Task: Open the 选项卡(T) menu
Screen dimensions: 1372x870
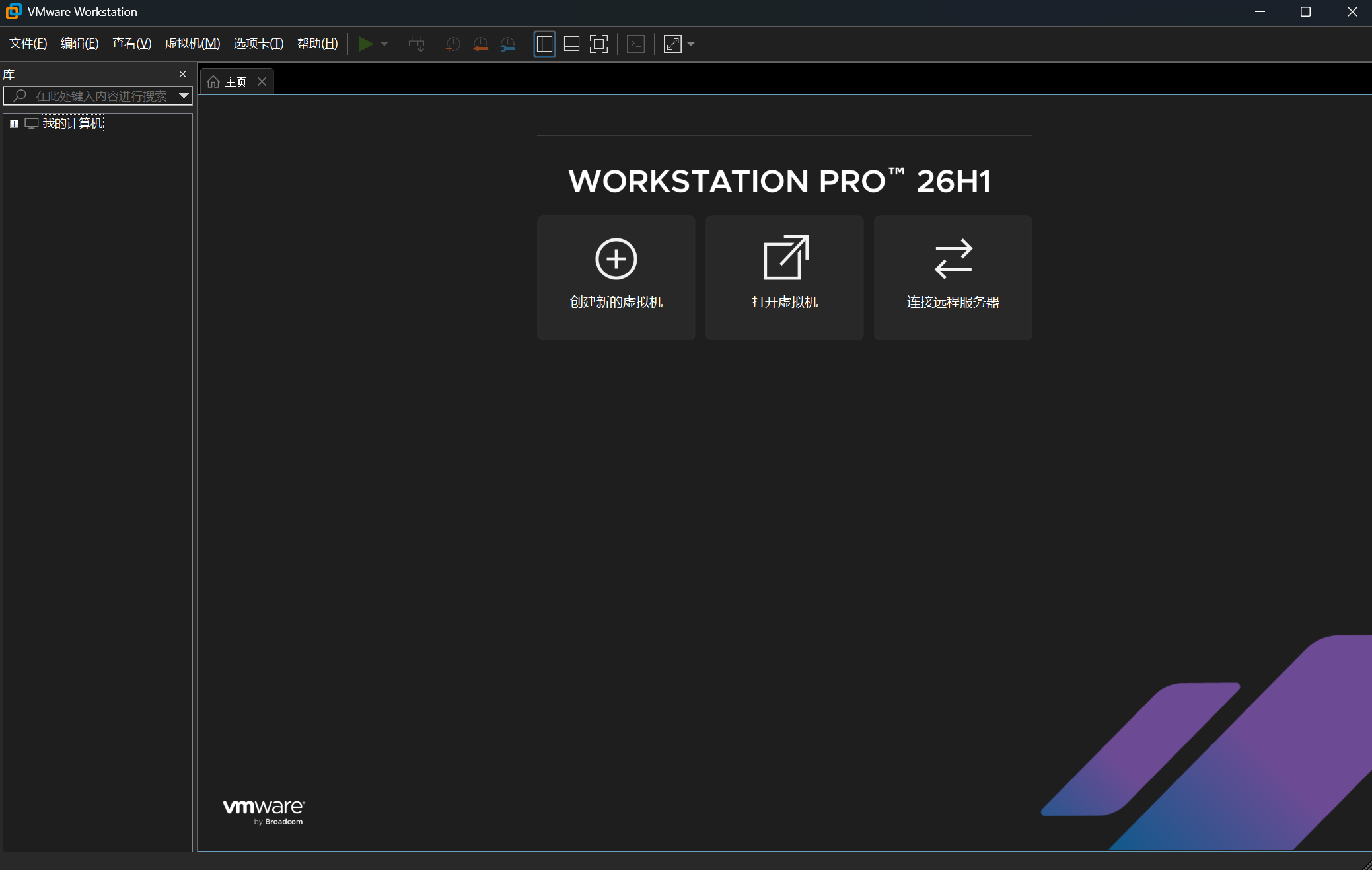Action: [259, 44]
